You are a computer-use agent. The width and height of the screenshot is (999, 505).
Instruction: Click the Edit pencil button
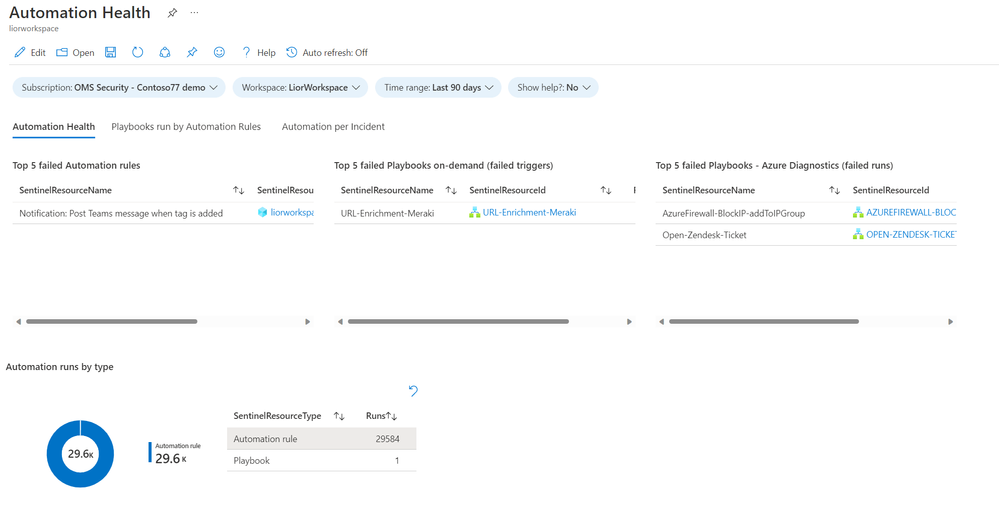click(30, 53)
